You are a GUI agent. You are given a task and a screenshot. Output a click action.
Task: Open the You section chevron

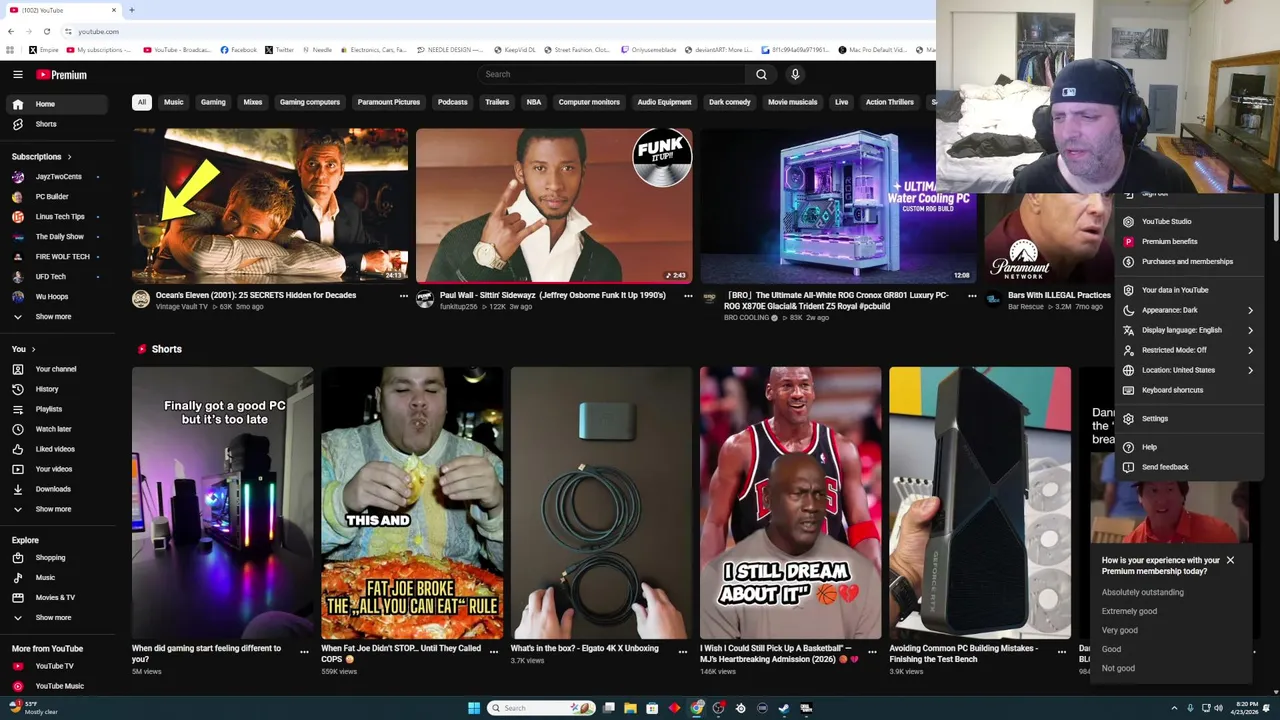pyautogui.click(x=33, y=349)
